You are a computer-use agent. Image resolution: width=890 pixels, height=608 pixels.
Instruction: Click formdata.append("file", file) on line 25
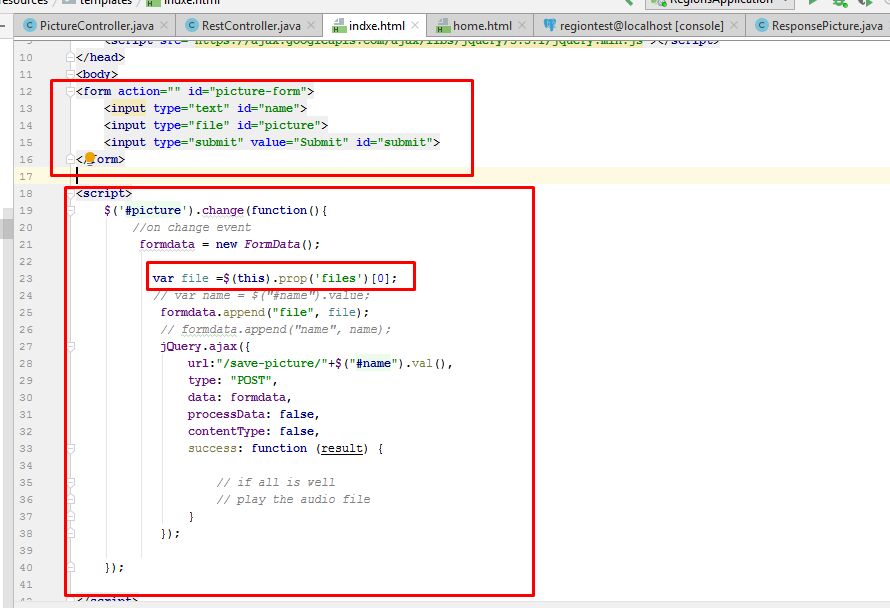tap(265, 313)
